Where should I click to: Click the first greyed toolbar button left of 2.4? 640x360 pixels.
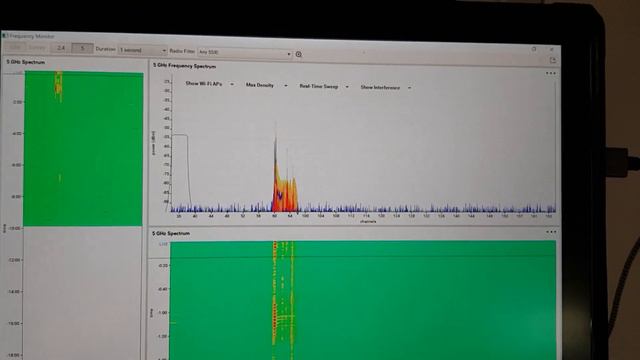click(16, 47)
